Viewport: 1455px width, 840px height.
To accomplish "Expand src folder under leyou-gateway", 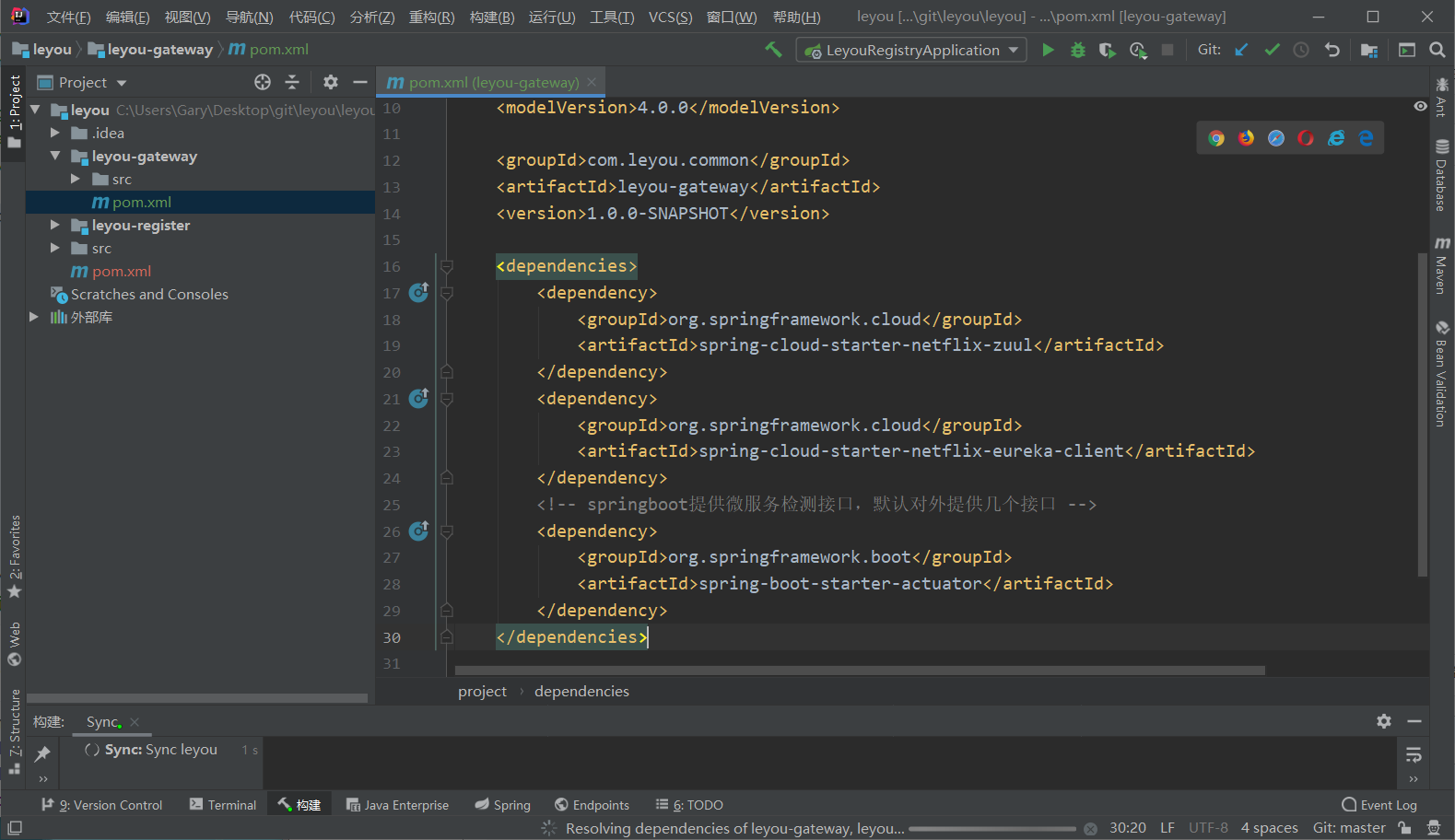I will [76, 179].
